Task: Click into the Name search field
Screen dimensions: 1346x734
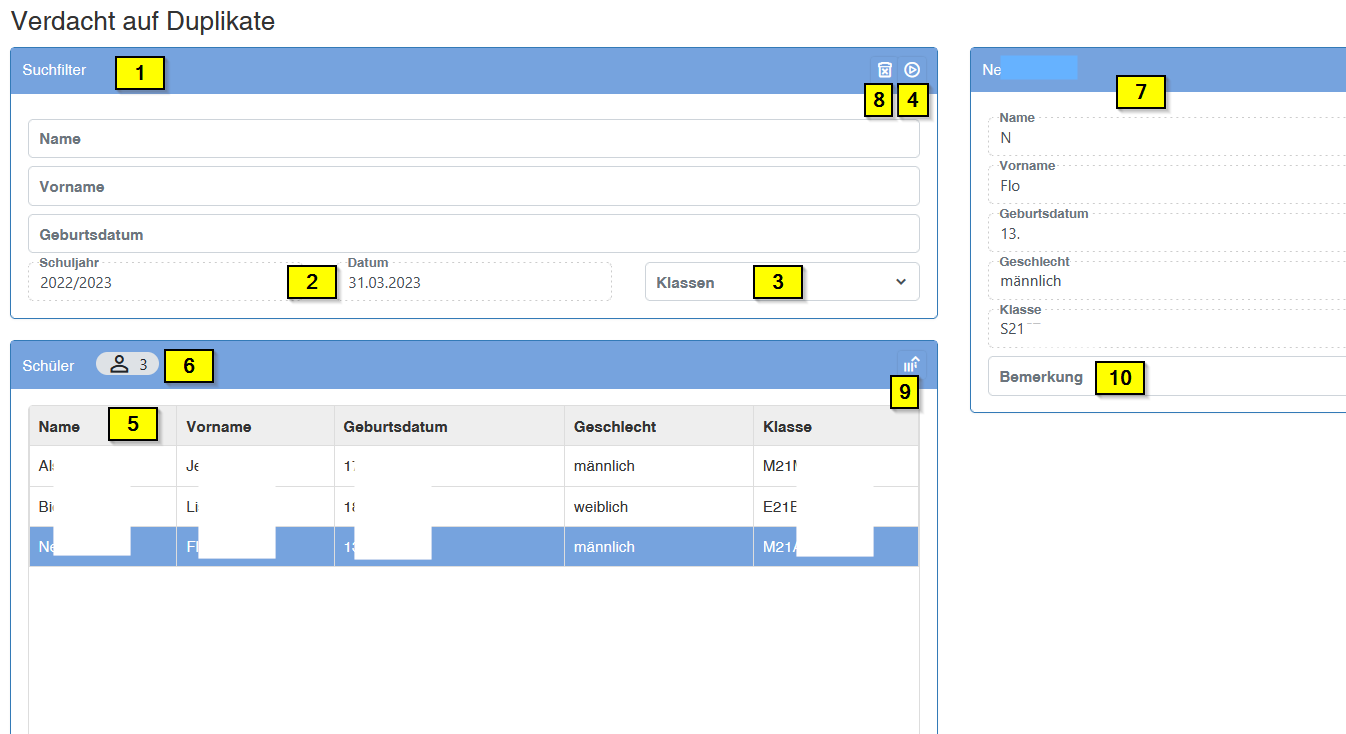Action: pos(473,139)
